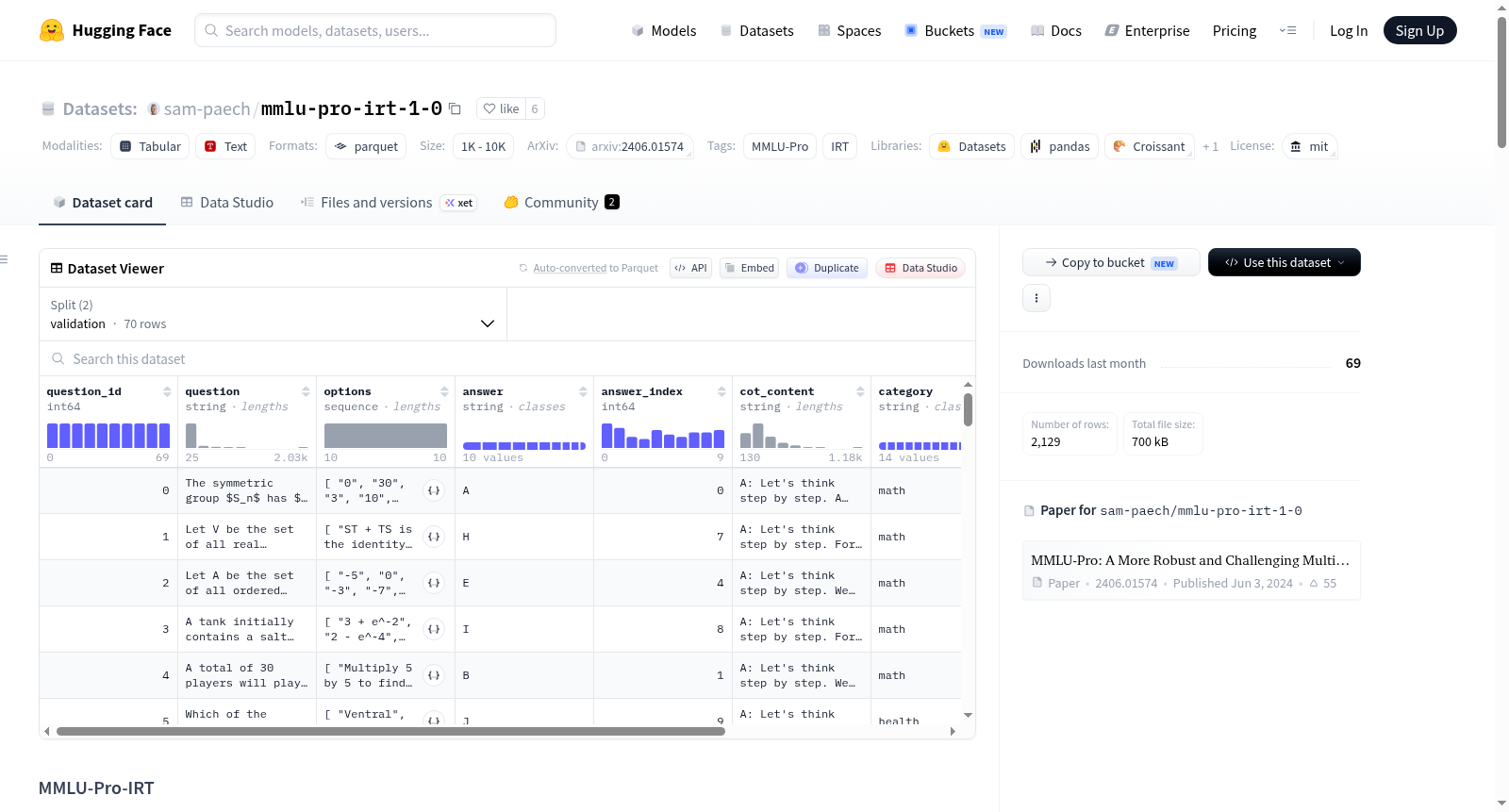1509x812 pixels.
Task: Expand options cell JSON for row 2
Action: click(x=434, y=583)
